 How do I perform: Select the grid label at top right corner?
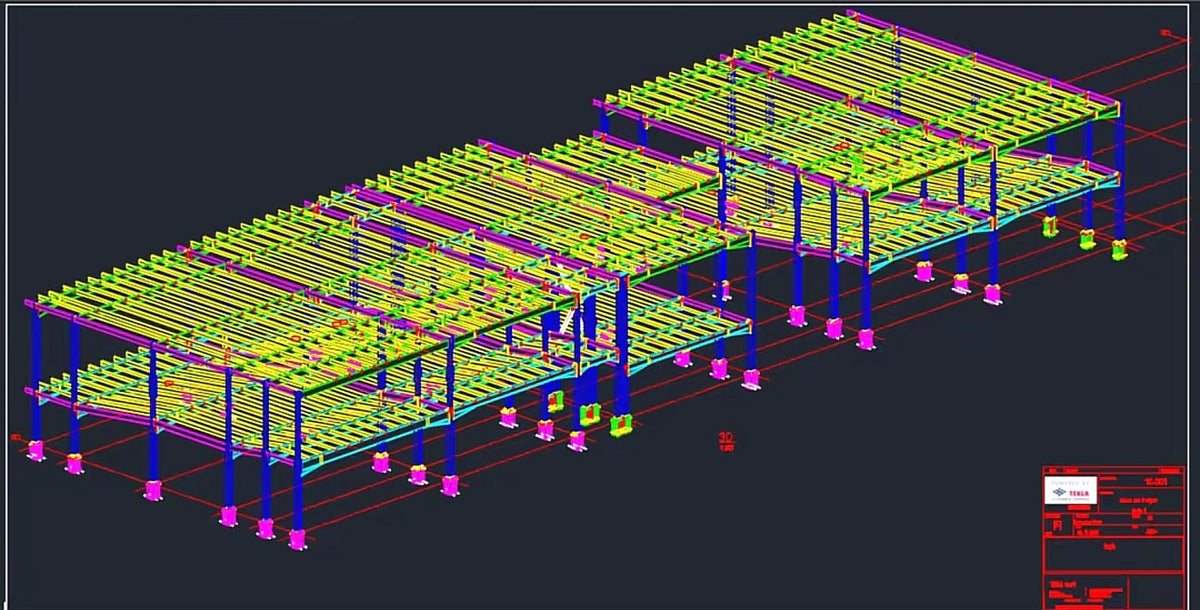[1167, 33]
